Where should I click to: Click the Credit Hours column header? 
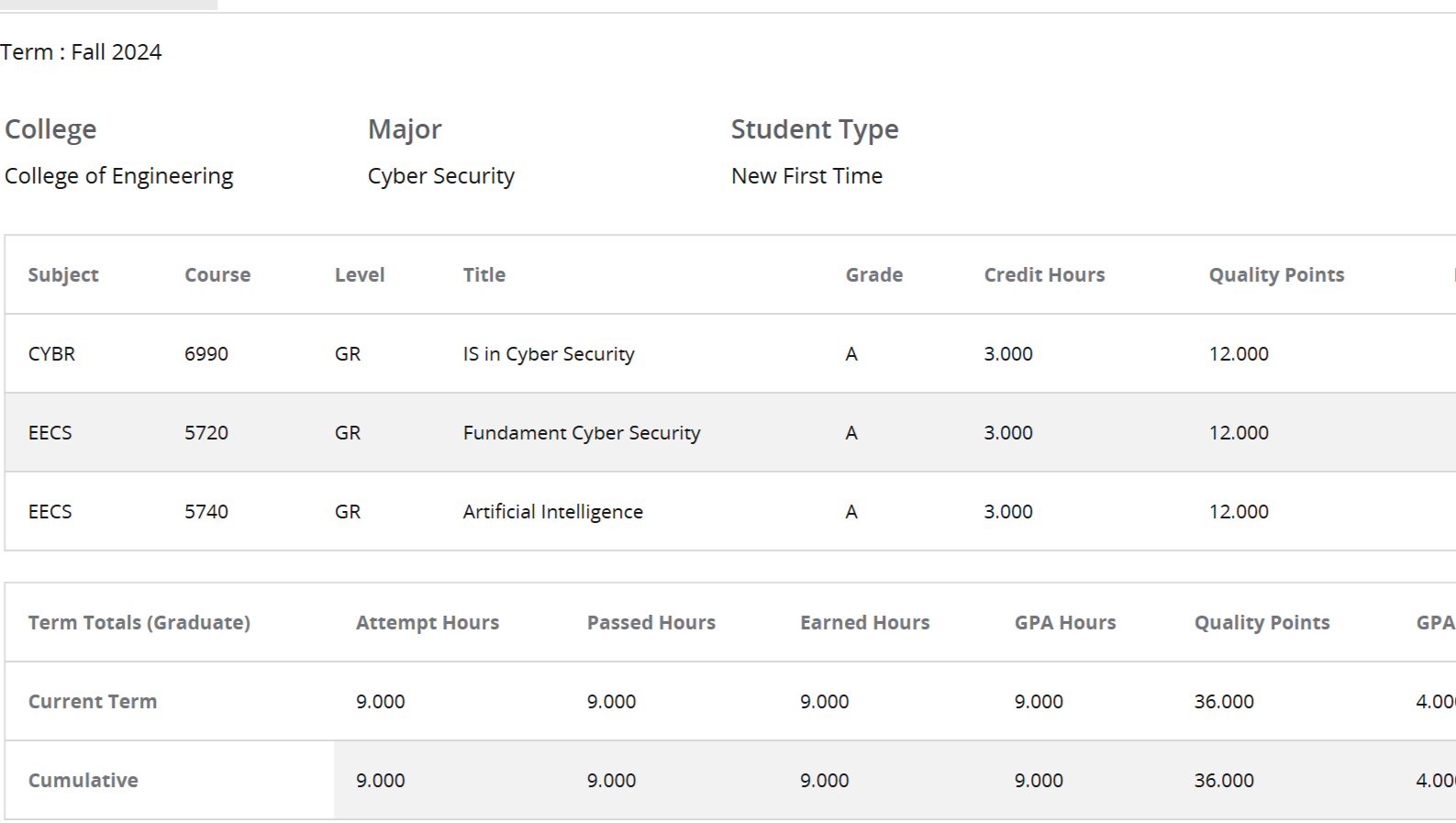click(1044, 275)
